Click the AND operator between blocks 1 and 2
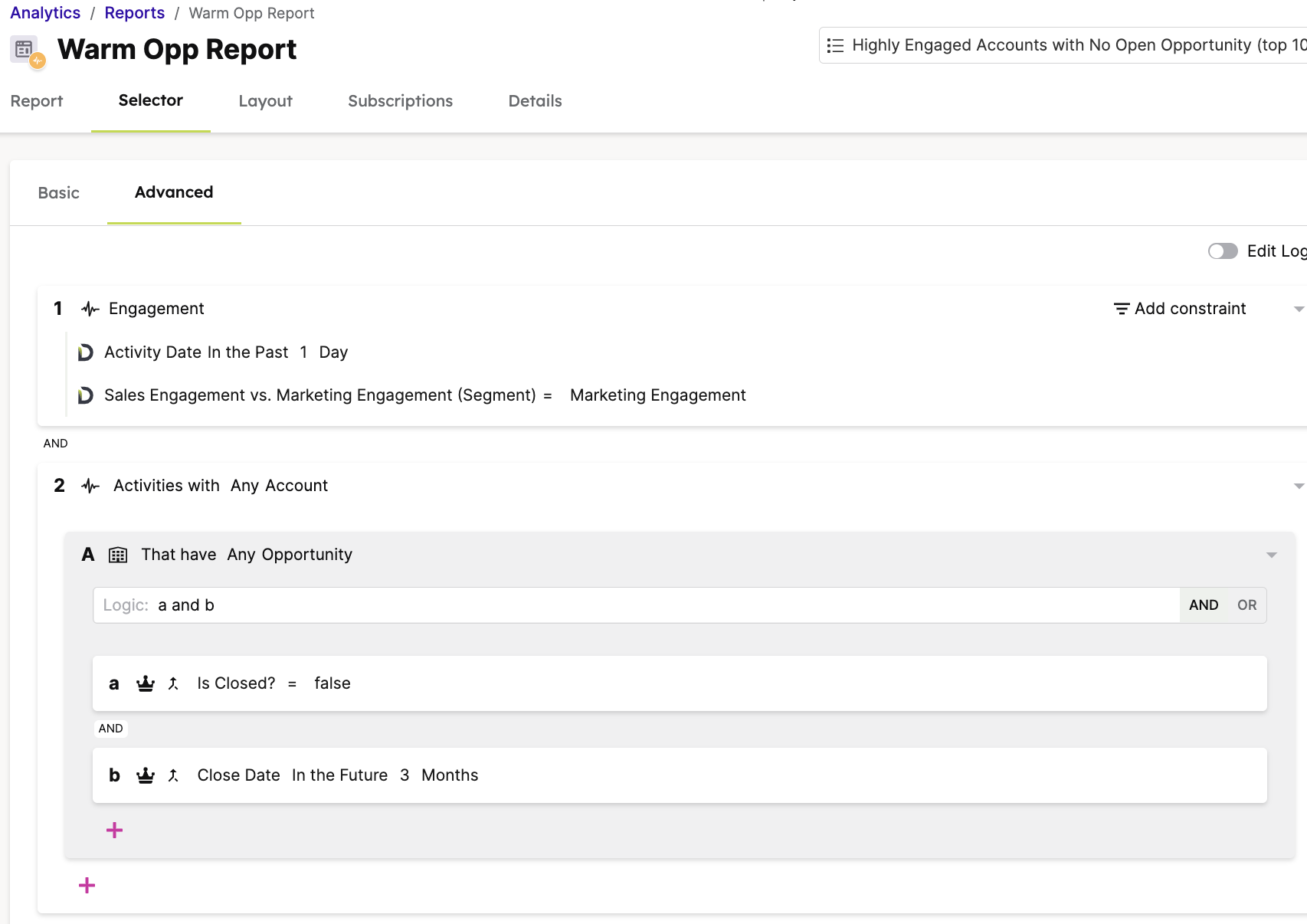Screen dimensions: 1307x924 coord(56,444)
